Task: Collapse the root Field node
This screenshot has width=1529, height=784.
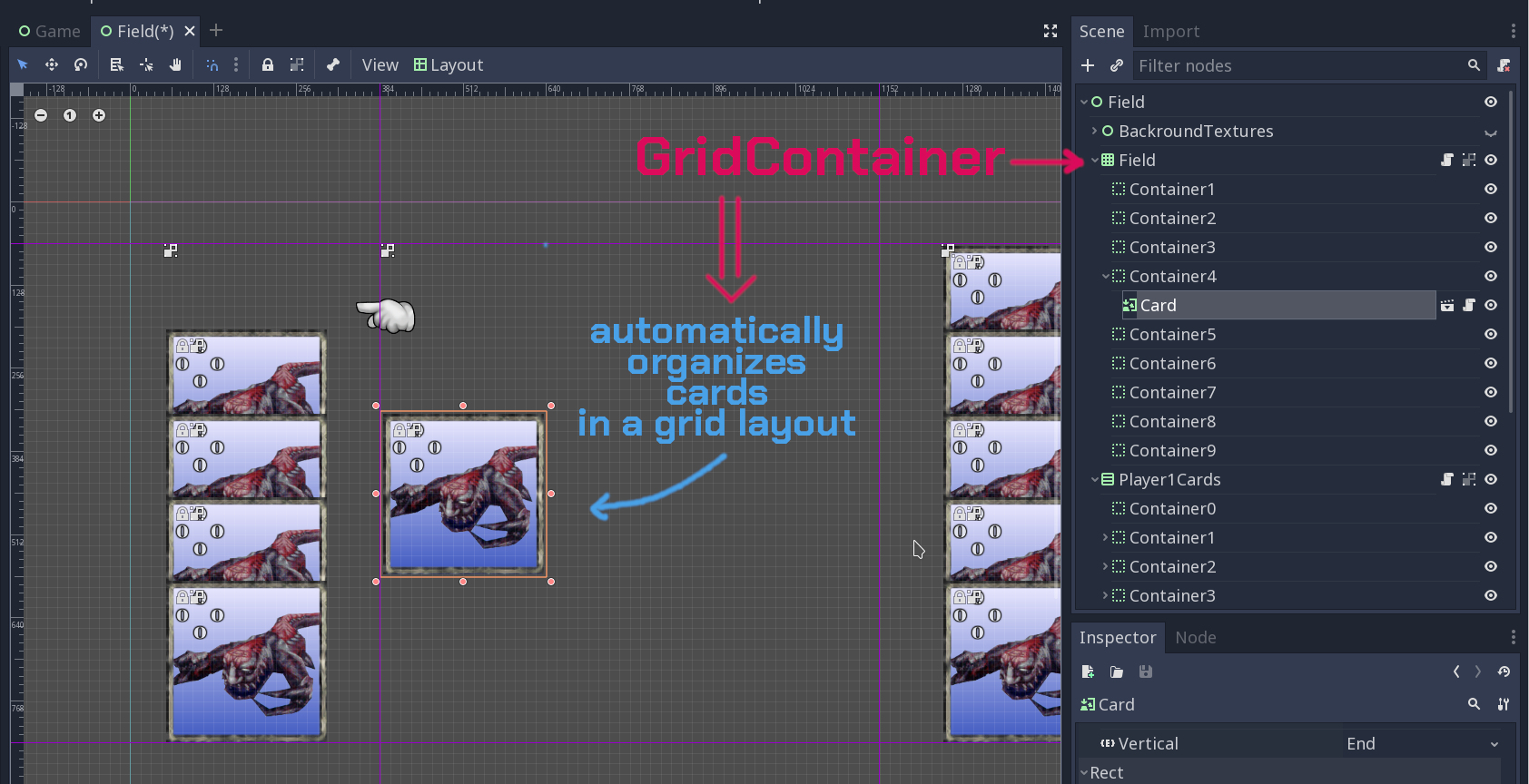Action: (1084, 103)
